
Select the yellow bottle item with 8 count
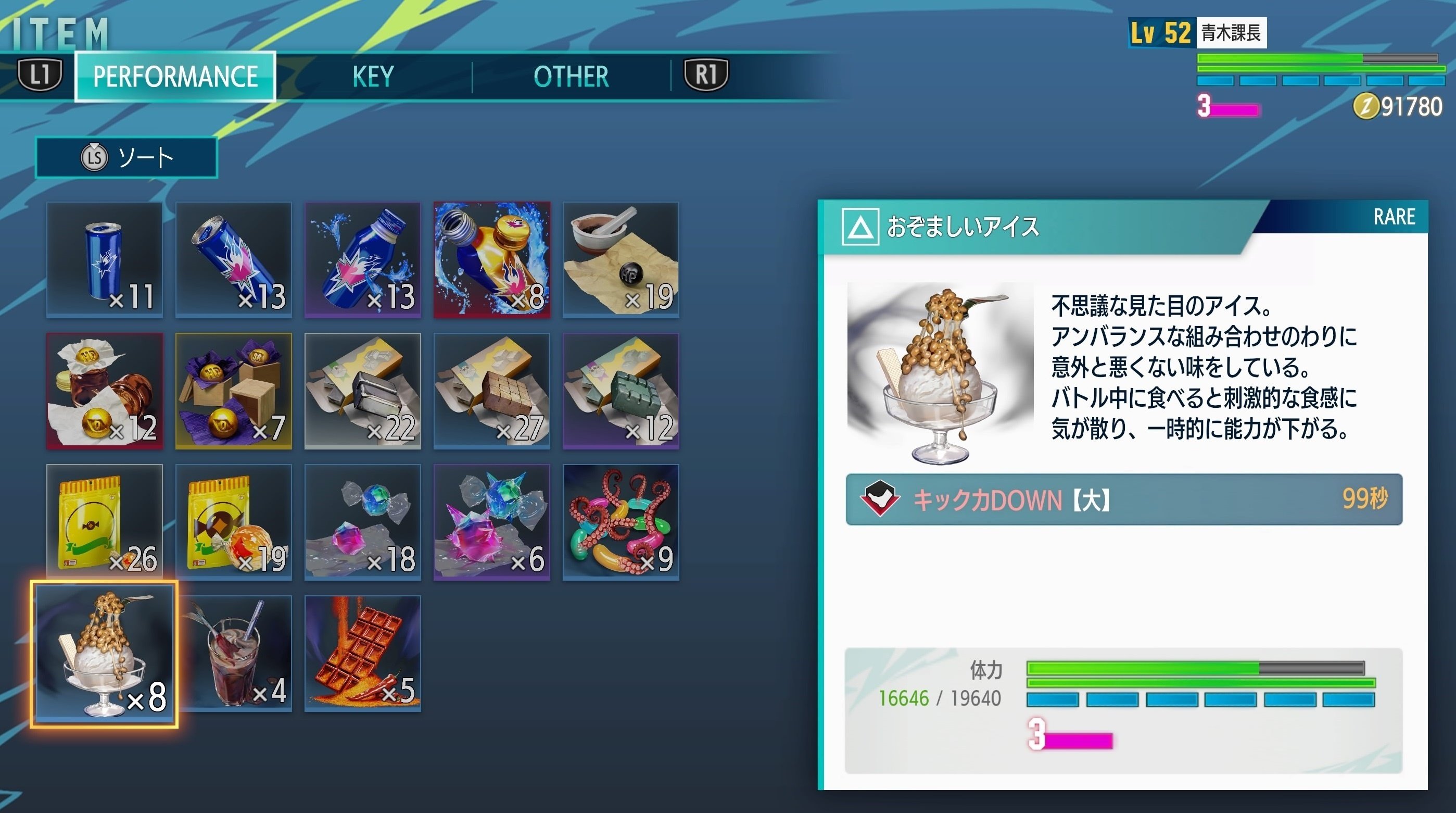[x=492, y=259]
